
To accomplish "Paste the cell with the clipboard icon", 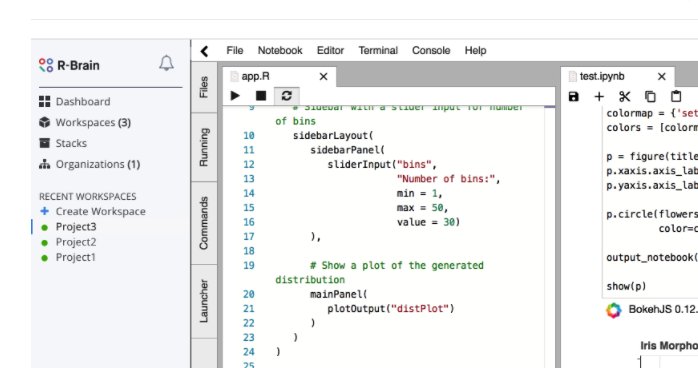I will pyautogui.click(x=676, y=96).
